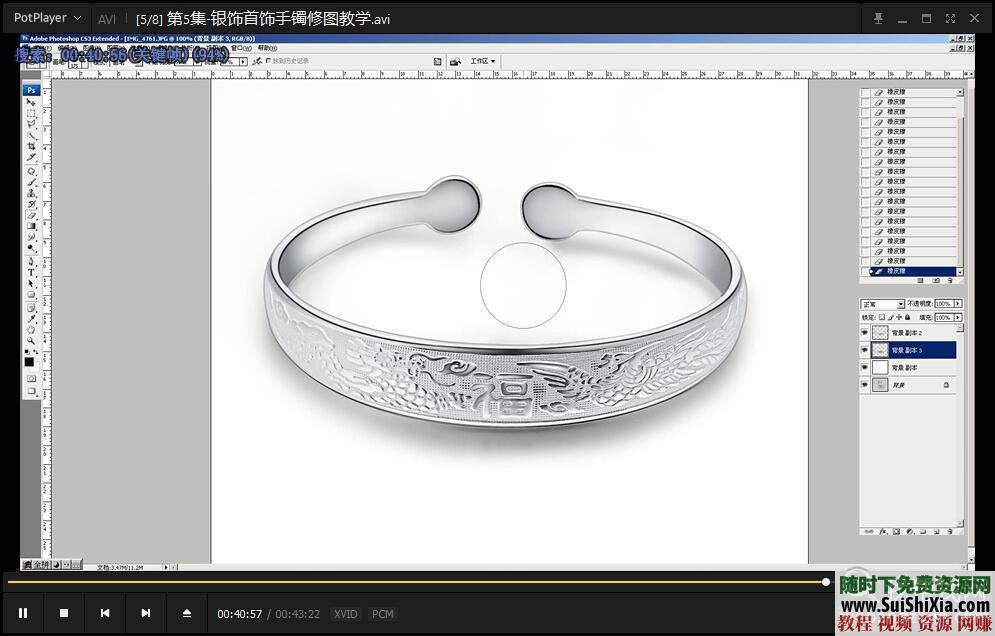
Task: Click the 00:40:57 elapsed time display
Action: [240, 614]
